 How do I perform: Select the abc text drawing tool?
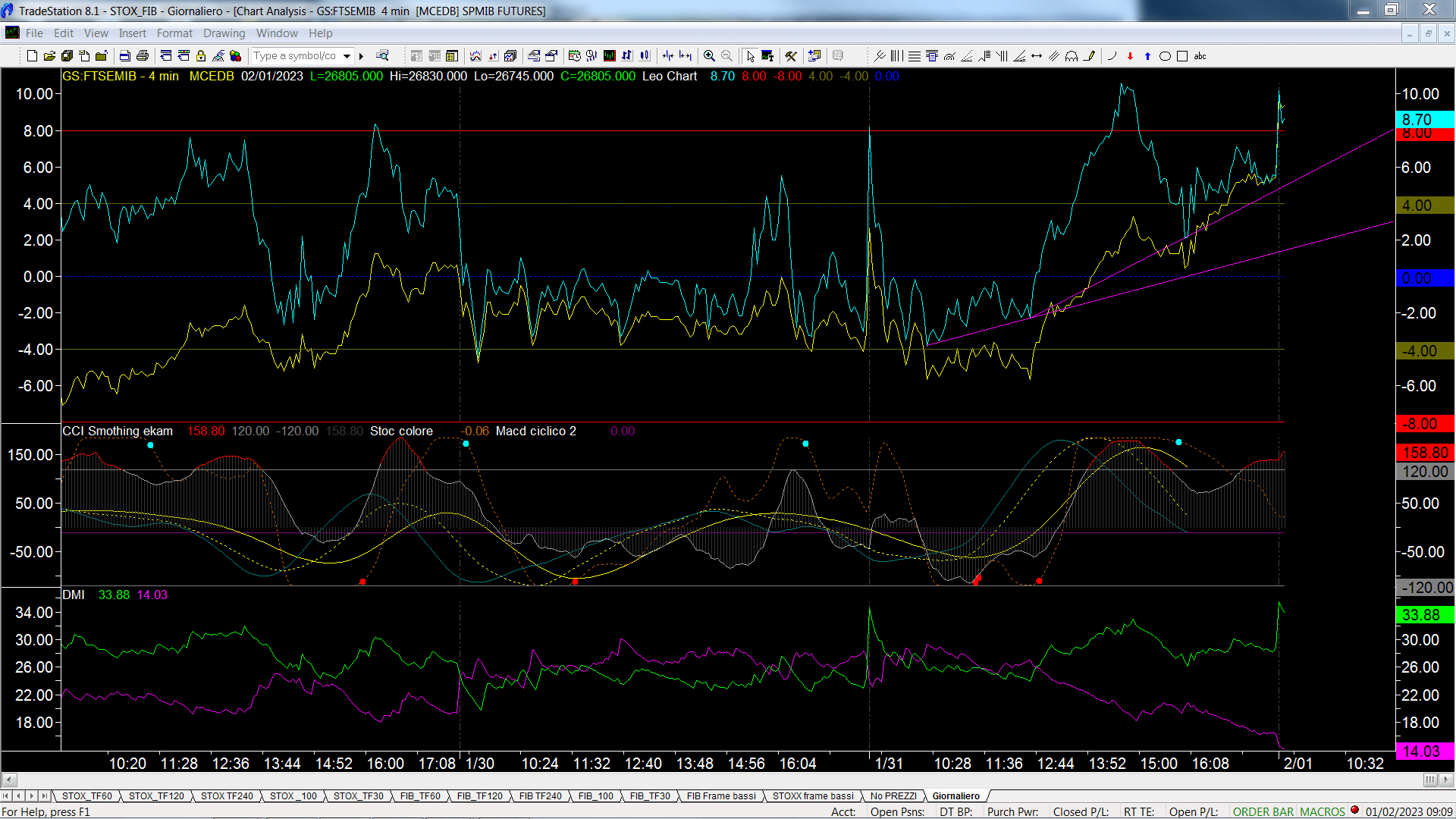(x=1200, y=56)
